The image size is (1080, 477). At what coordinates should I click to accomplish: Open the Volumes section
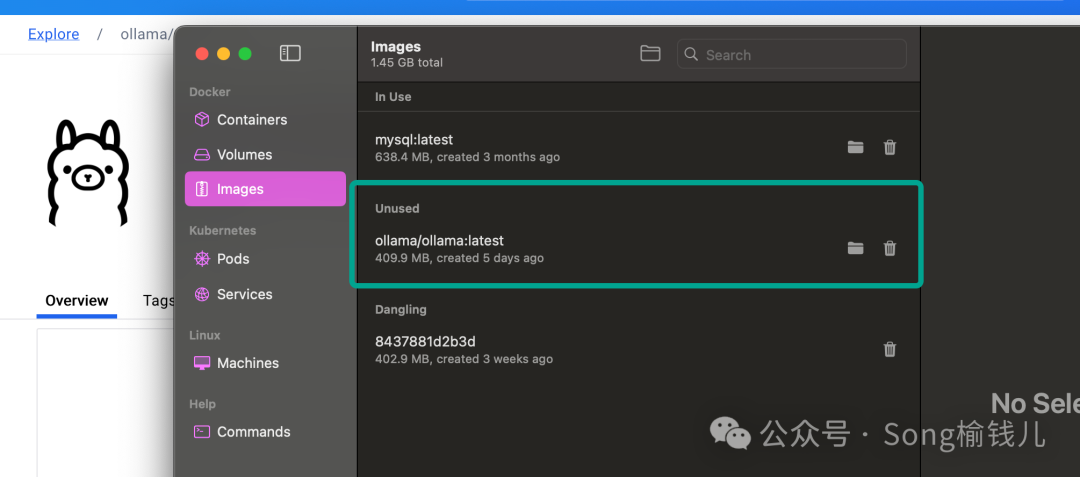pyautogui.click(x=265, y=155)
